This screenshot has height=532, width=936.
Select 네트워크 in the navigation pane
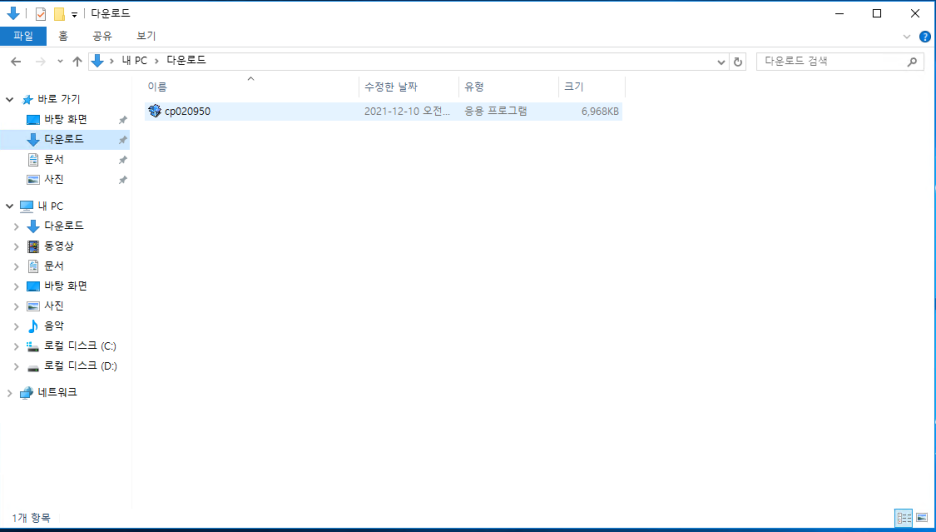coord(57,392)
